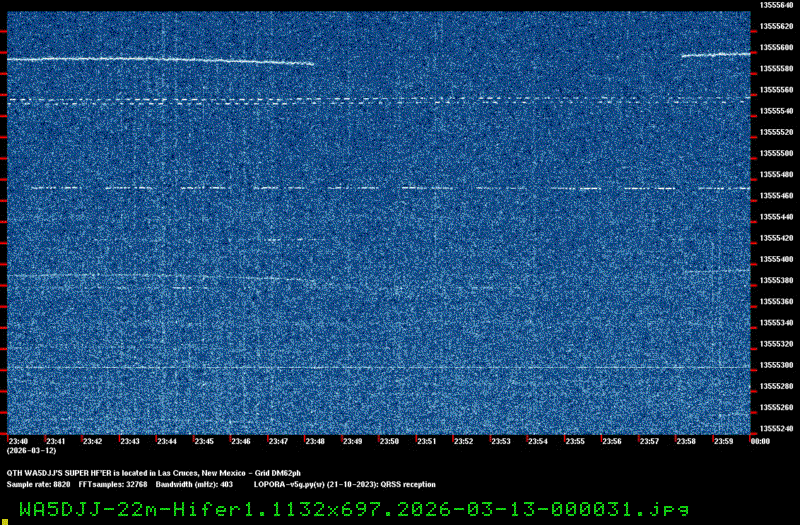Click the 00:00 end time label
The image size is (800, 525).
point(760,441)
